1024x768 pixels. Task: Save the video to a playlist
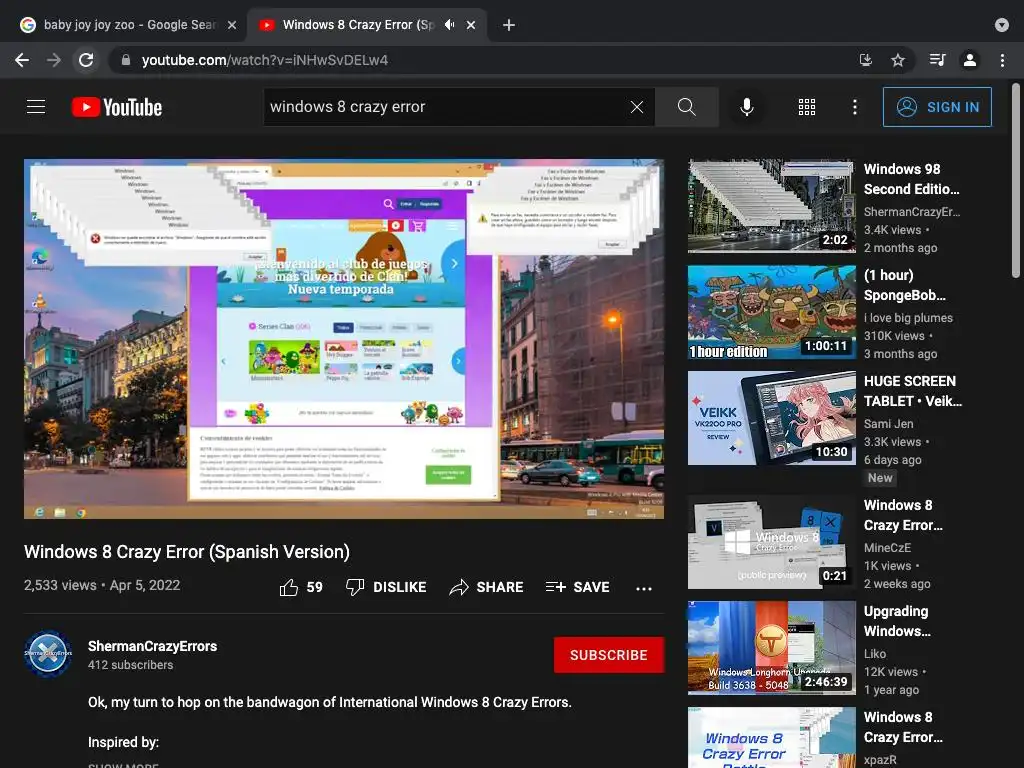click(577, 587)
